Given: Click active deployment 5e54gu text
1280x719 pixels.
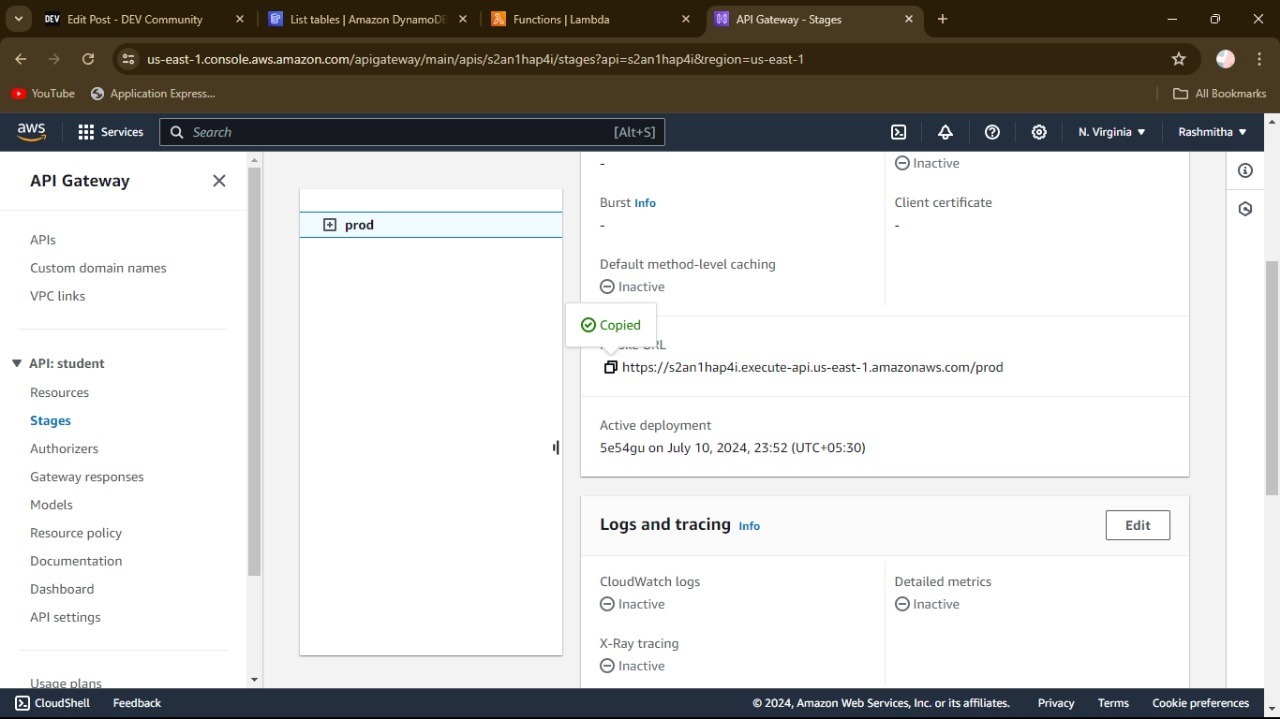Looking at the screenshot, I should tap(733, 447).
